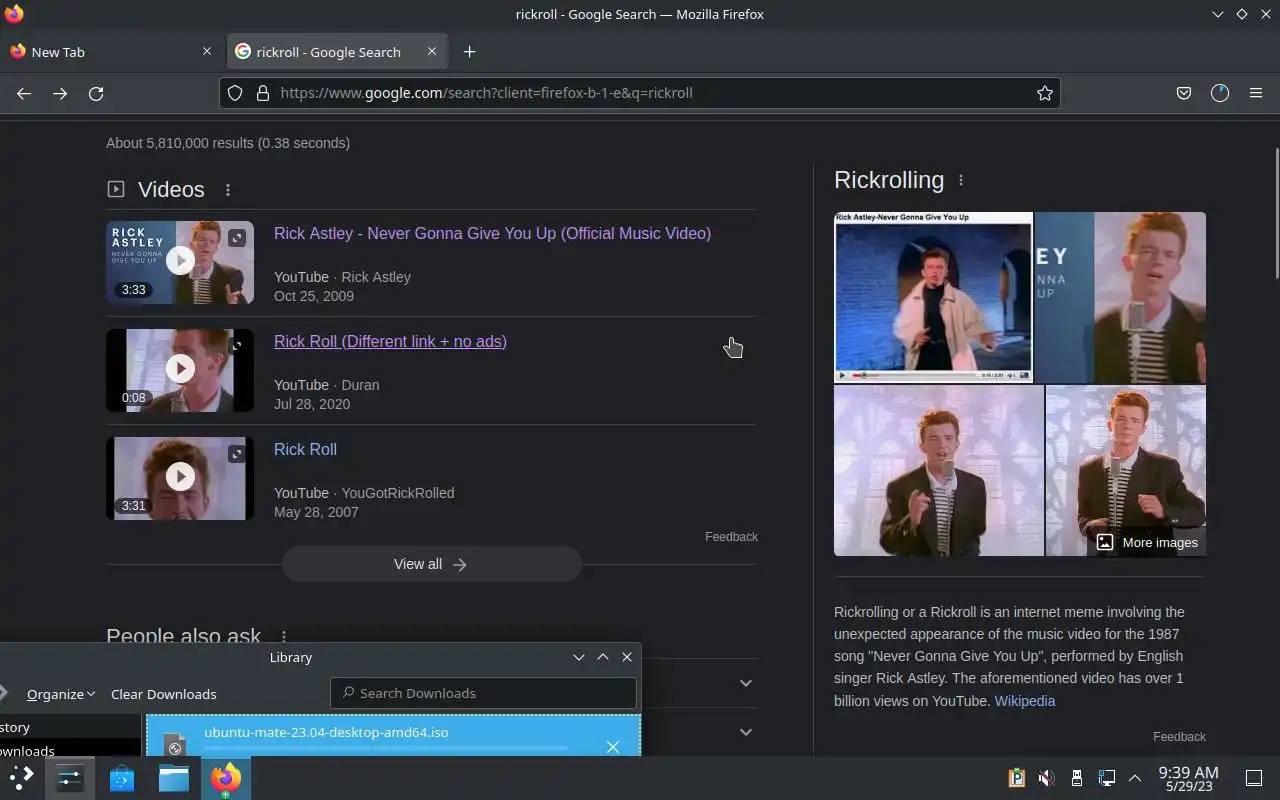Viewport: 1280px width, 800px height.
Task: Click Clear Downloads in Library window
Action: tap(163, 694)
